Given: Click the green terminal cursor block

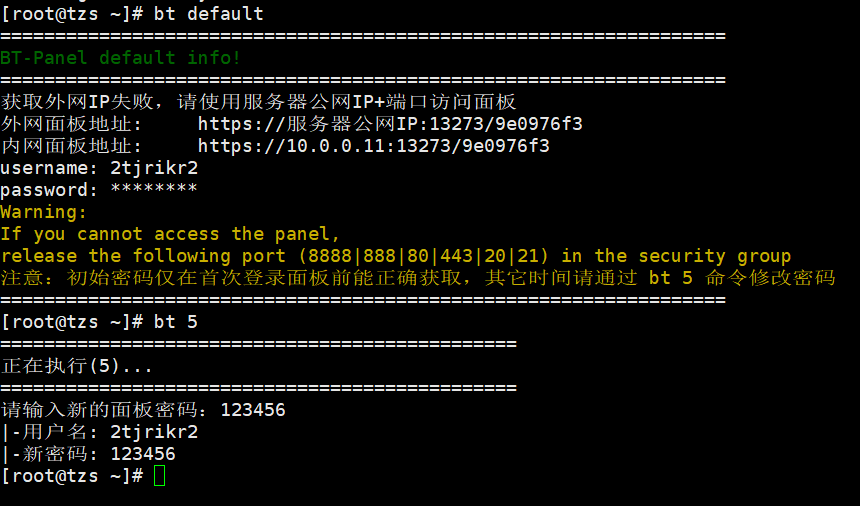Looking at the screenshot, I should [160, 476].
